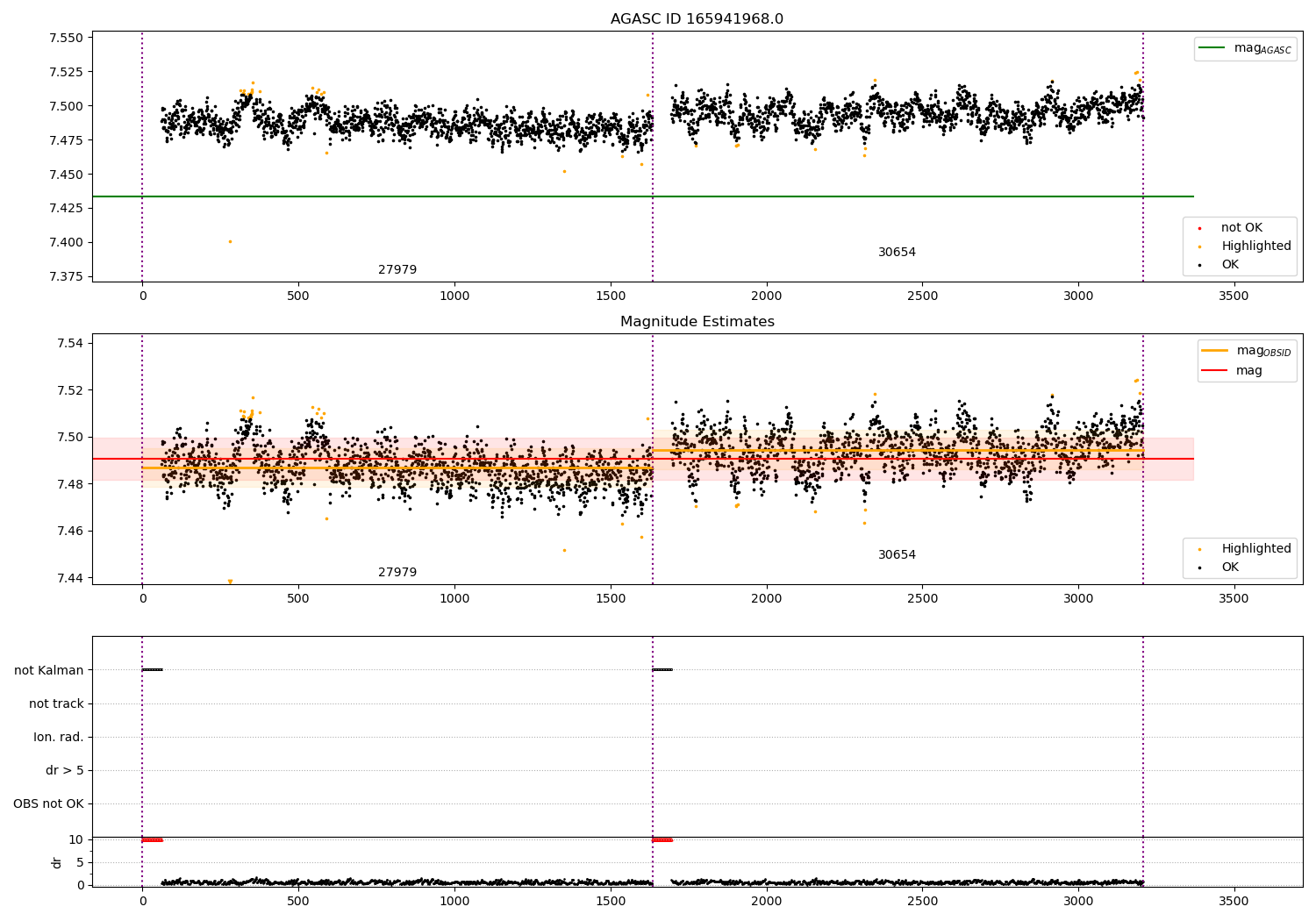Viewport: 1316px width, 921px height.
Task: Click the 'not Kalman' axis label
Action: pos(49,670)
